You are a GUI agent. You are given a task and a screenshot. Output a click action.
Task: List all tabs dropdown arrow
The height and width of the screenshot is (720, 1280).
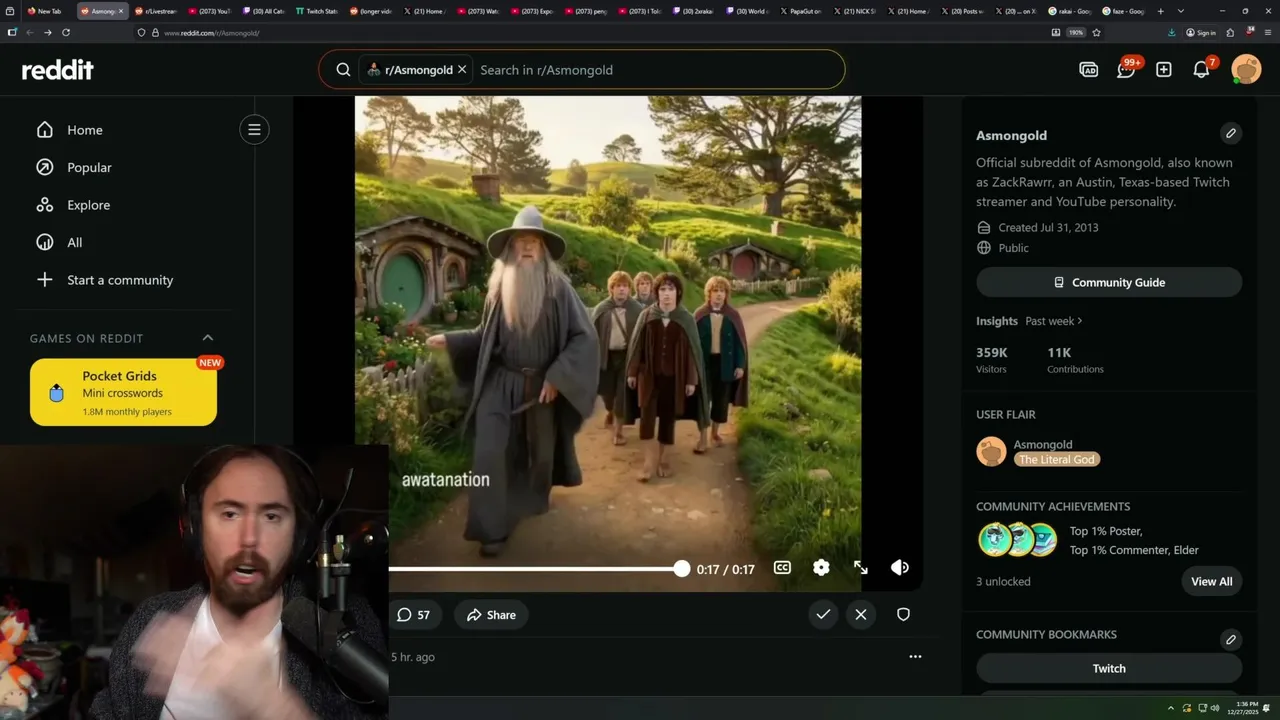tap(1181, 11)
